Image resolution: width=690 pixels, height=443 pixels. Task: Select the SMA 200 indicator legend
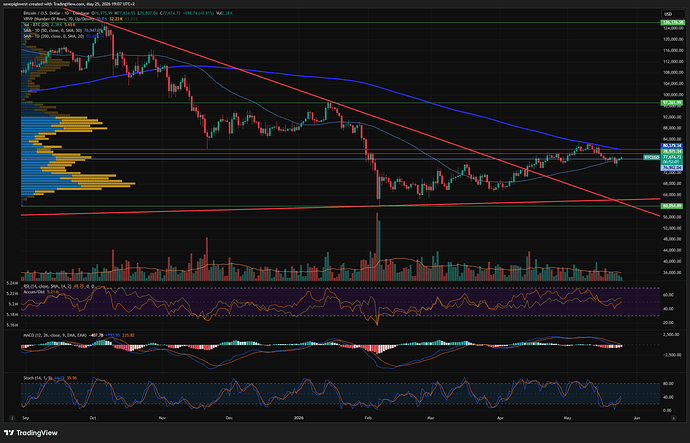click(x=54, y=36)
